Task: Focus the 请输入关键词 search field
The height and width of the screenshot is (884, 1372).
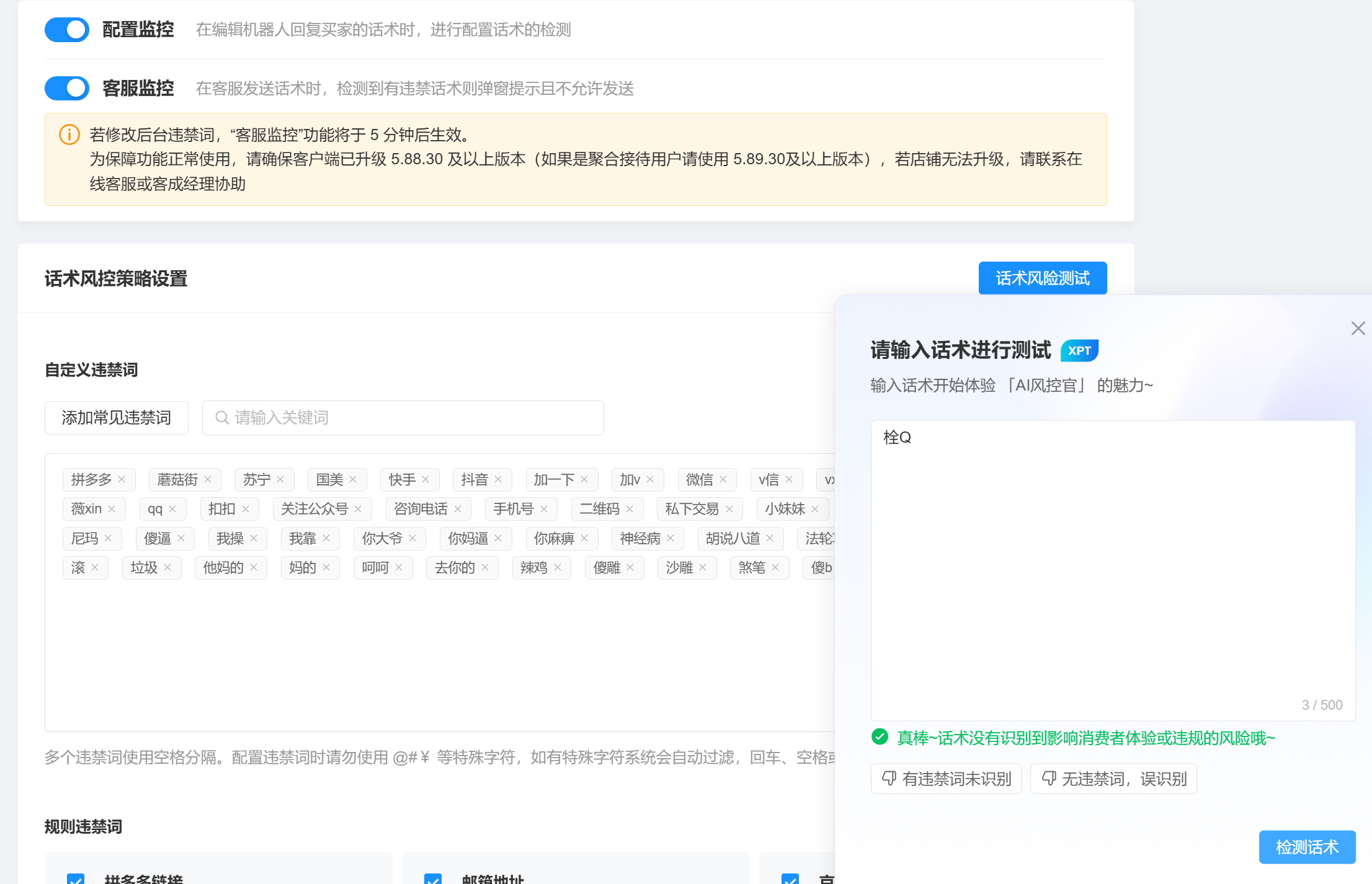Action: (403, 418)
